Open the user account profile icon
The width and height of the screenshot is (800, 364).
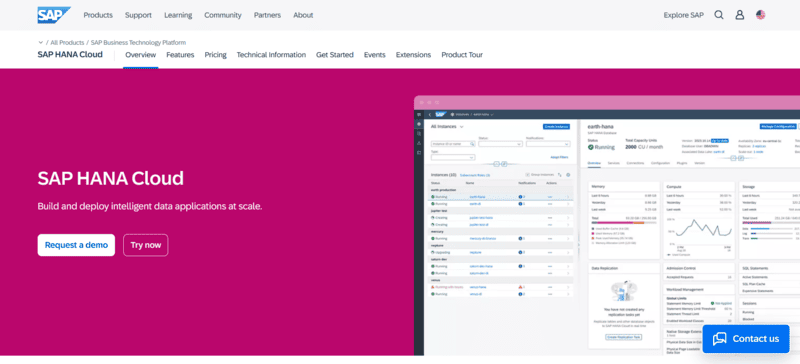click(739, 15)
